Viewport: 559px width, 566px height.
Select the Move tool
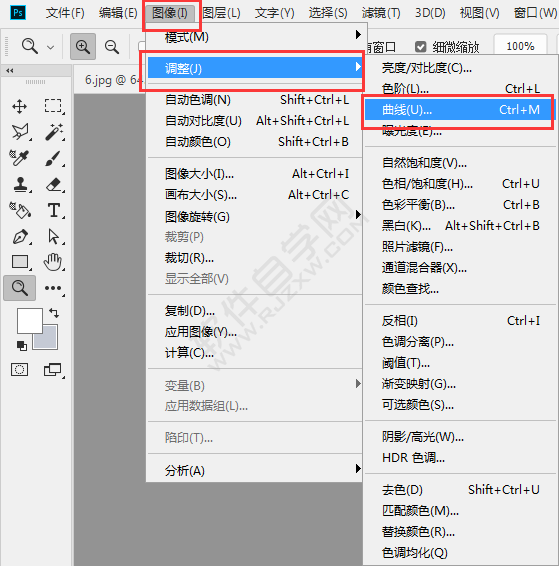[x=19, y=106]
